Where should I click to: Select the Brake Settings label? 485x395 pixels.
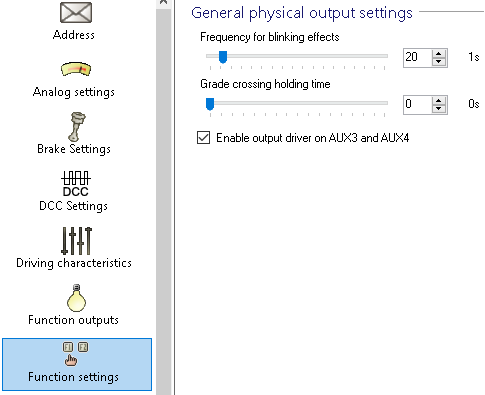click(x=74, y=149)
